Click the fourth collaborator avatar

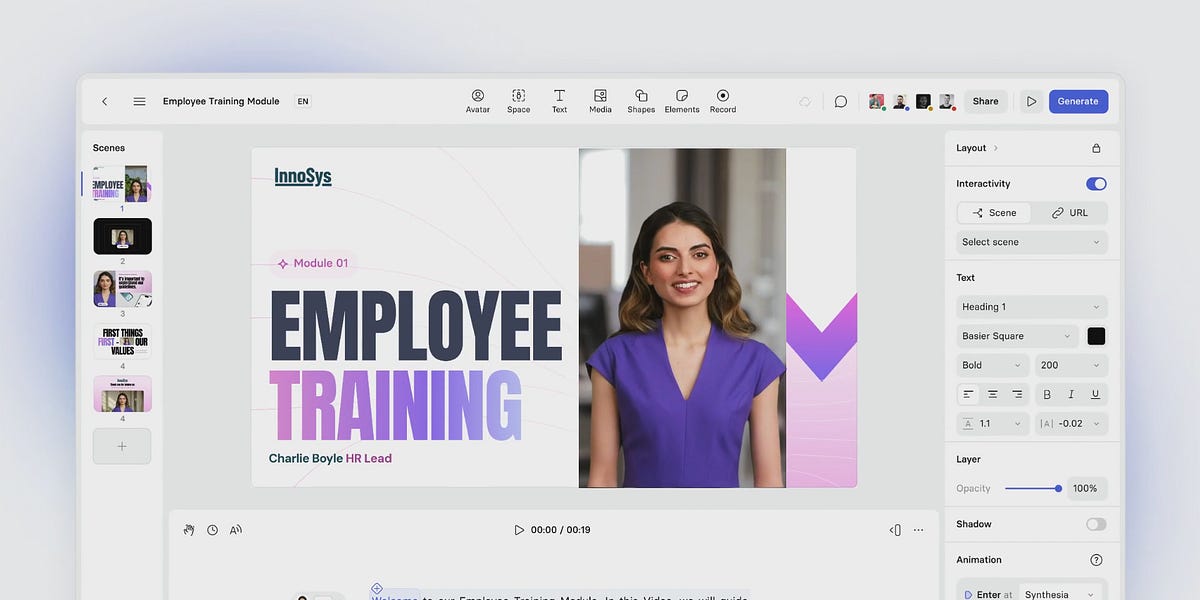click(x=946, y=101)
